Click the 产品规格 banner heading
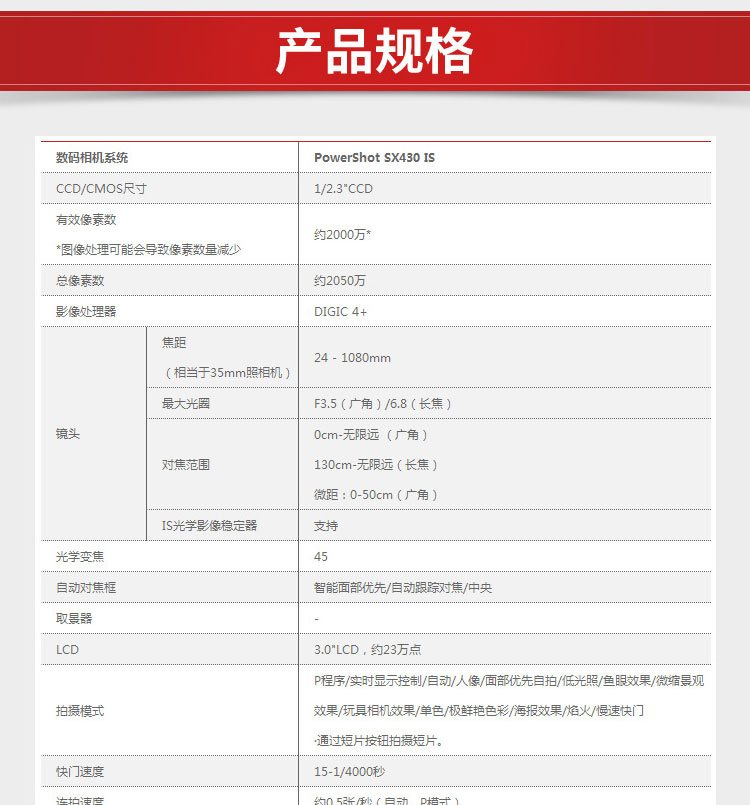 [x=374, y=51]
